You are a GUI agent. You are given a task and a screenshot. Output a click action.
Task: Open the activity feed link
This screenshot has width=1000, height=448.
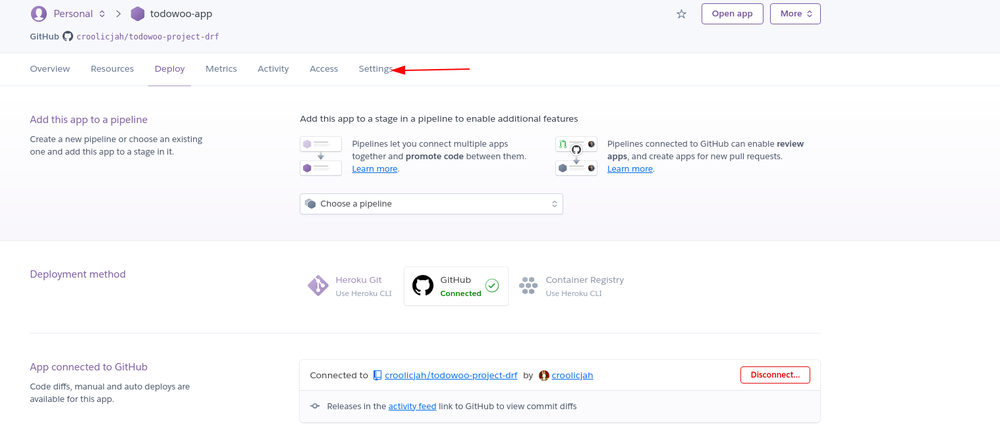tap(412, 406)
